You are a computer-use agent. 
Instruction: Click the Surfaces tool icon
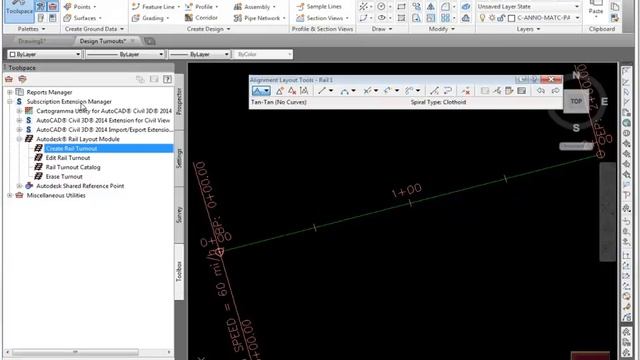coord(68,18)
